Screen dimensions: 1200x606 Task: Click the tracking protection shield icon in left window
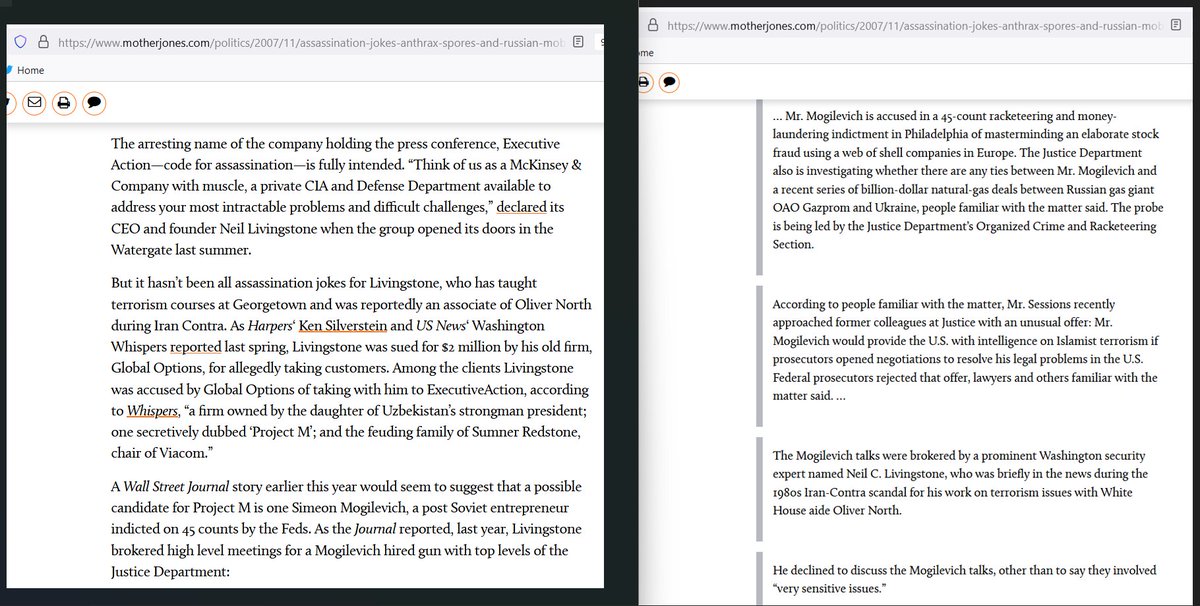(x=19, y=42)
